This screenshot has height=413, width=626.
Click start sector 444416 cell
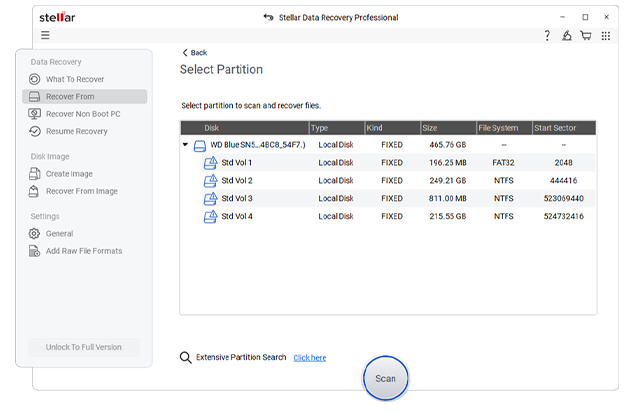click(564, 181)
